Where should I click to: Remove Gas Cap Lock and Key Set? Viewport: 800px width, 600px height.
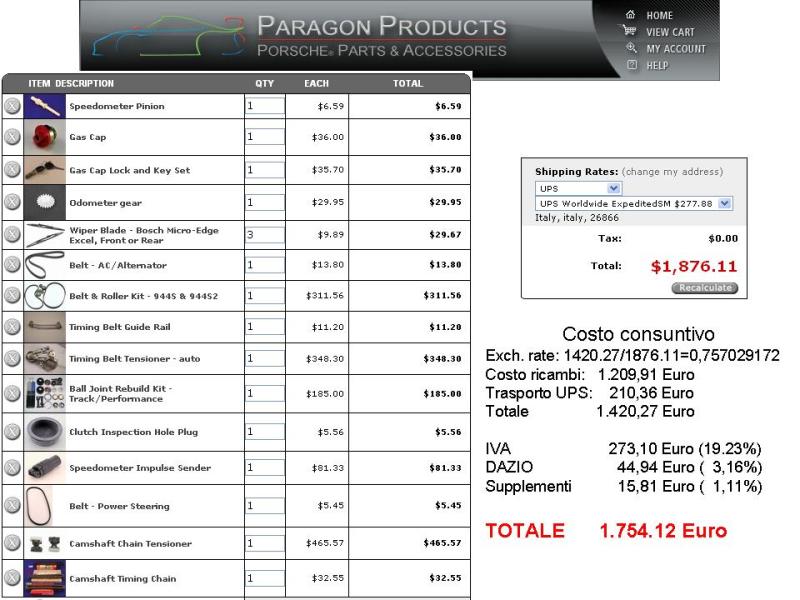[x=12, y=169]
